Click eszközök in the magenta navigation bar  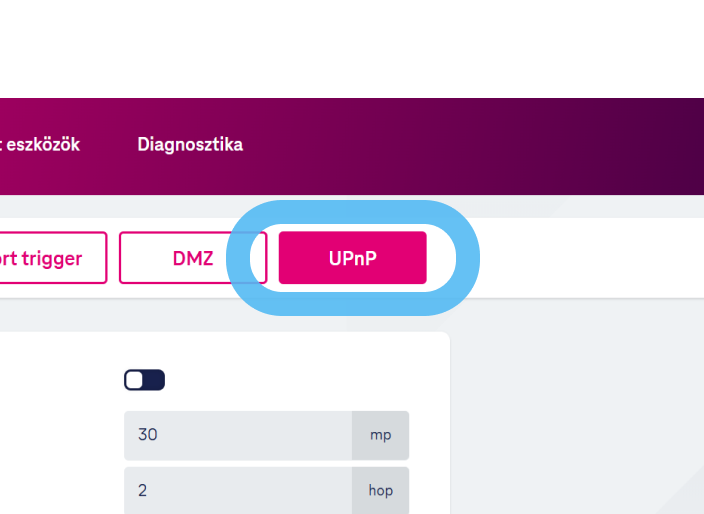click(x=42, y=145)
